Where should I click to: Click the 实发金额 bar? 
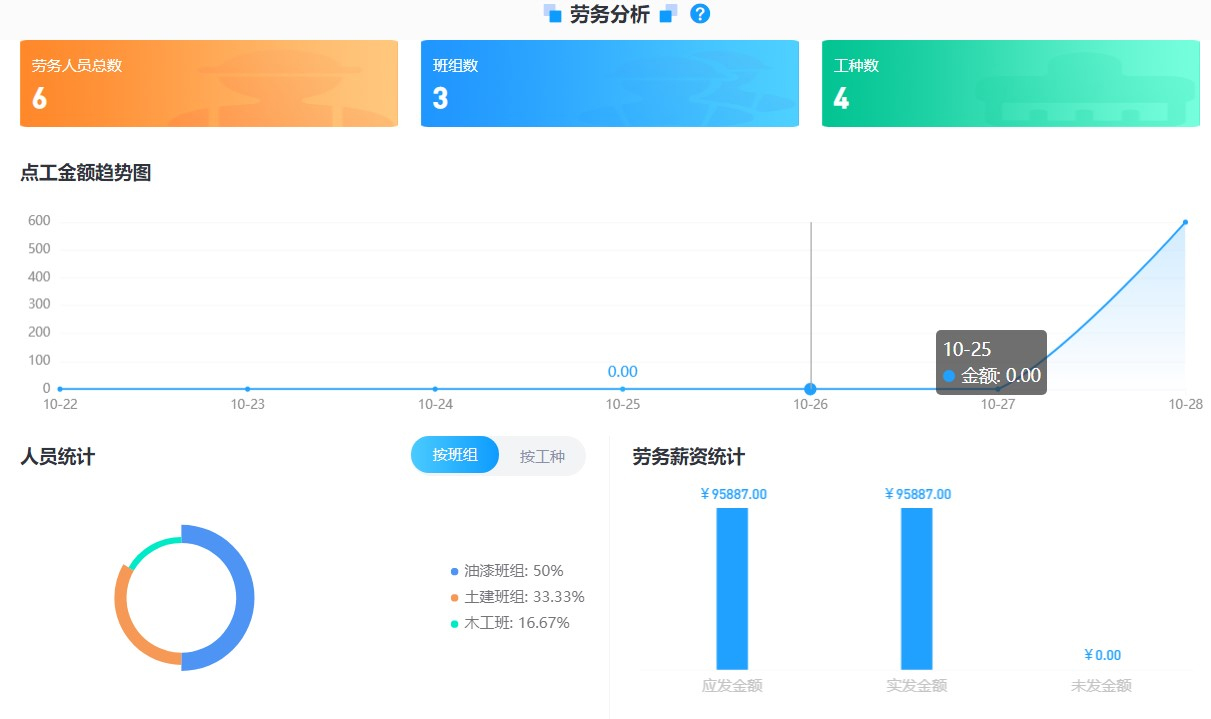coord(916,588)
